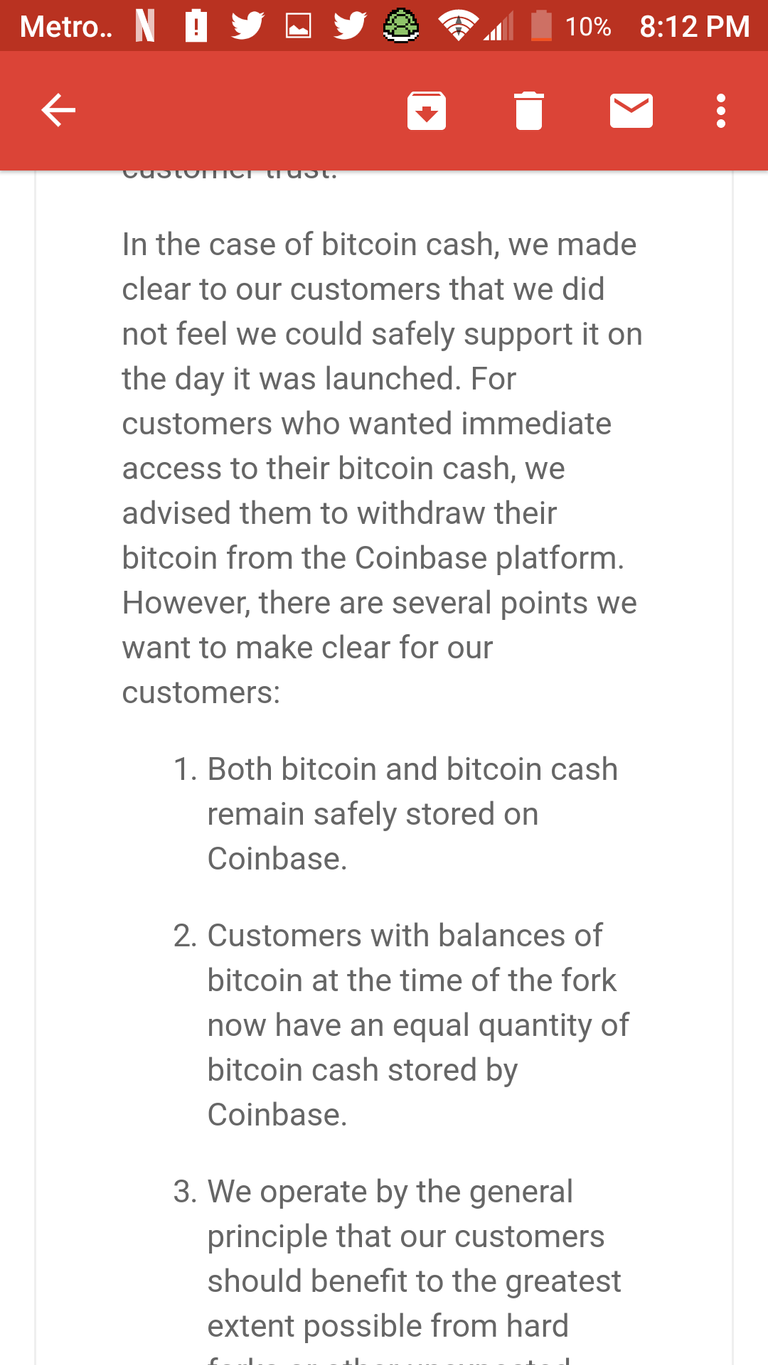Tap the green turtle app notification icon
Image resolution: width=768 pixels, height=1365 pixels.
click(x=402, y=26)
